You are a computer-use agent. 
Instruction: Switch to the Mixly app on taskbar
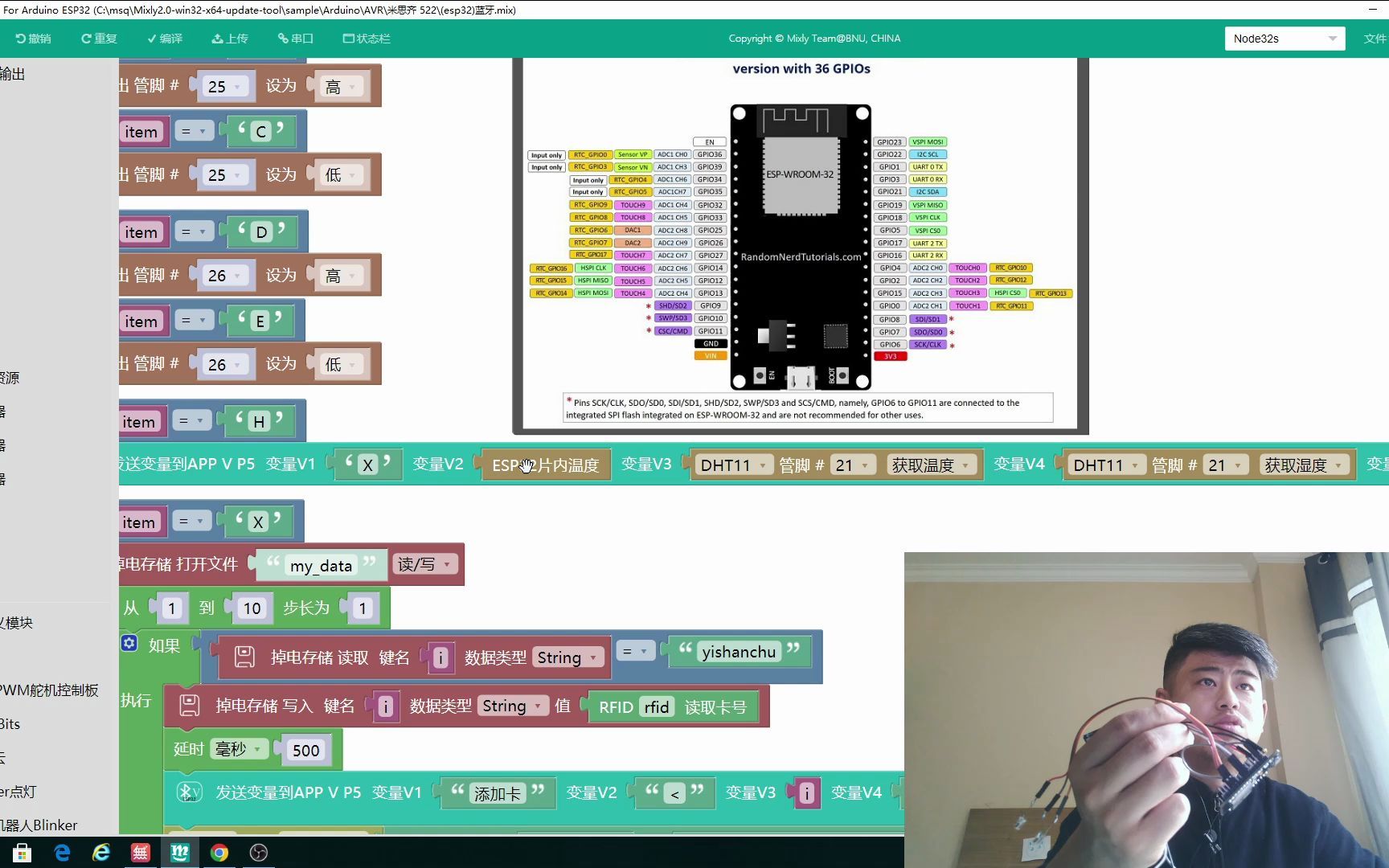coord(180,853)
